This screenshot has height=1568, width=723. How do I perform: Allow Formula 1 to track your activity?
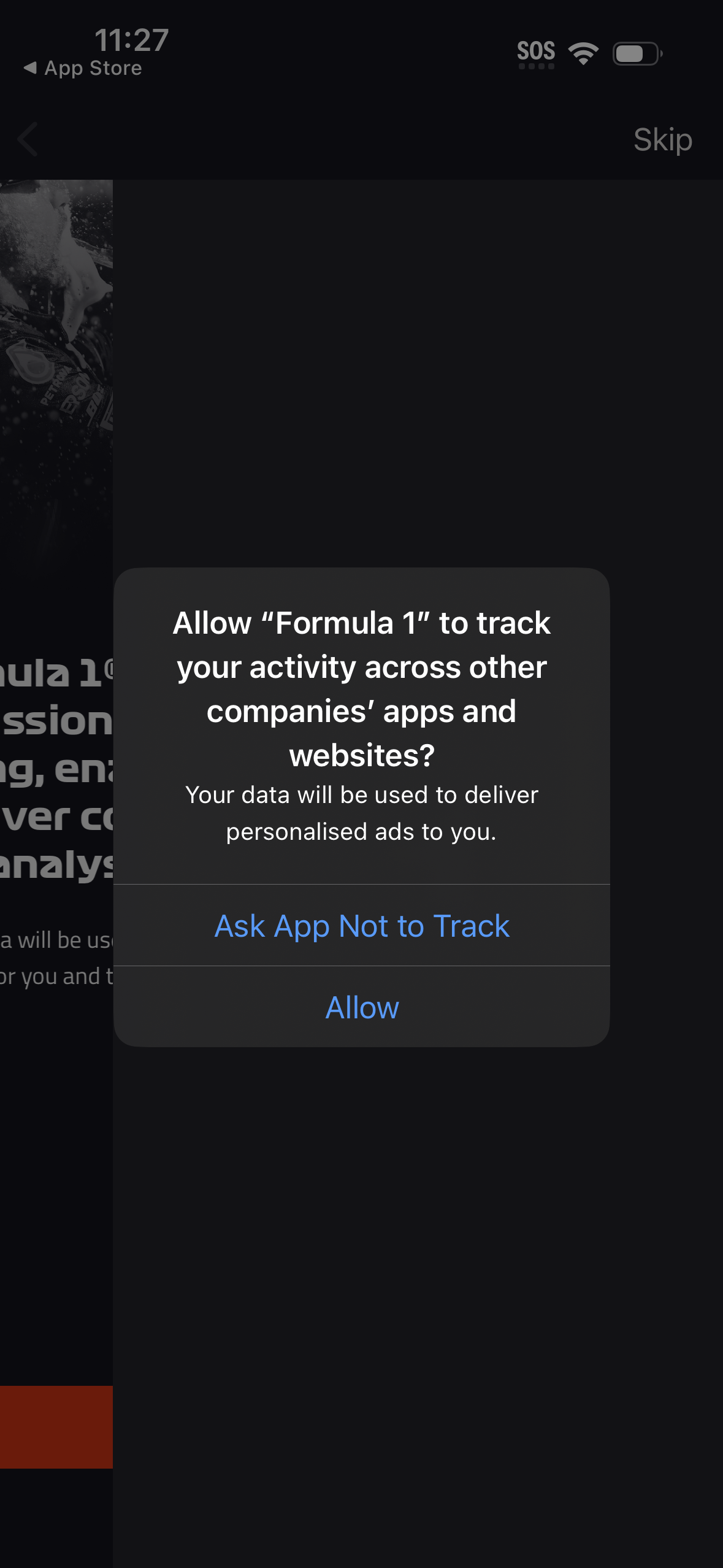(x=361, y=1007)
